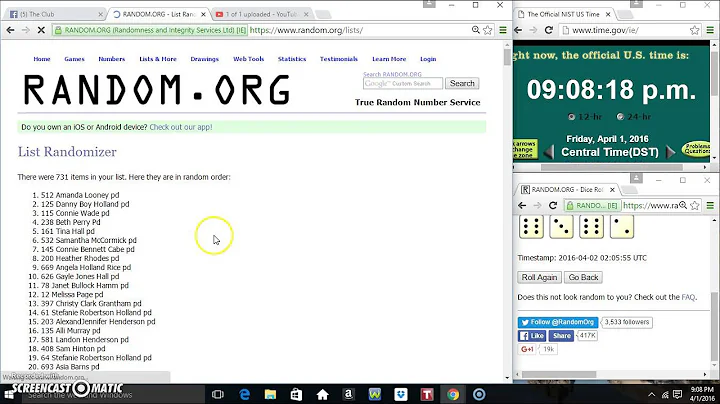This screenshot has width=720, height=404.
Task: Go back in the time.gov window
Action: 518,30
